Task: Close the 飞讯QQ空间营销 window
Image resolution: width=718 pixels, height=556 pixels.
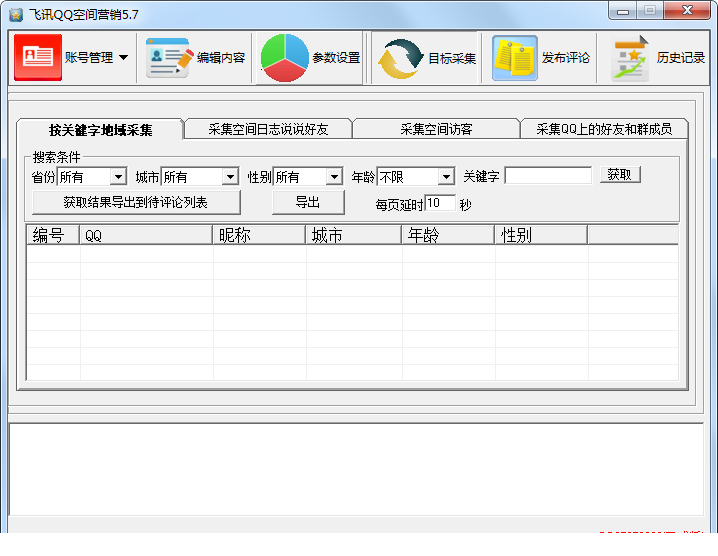Action: click(686, 11)
